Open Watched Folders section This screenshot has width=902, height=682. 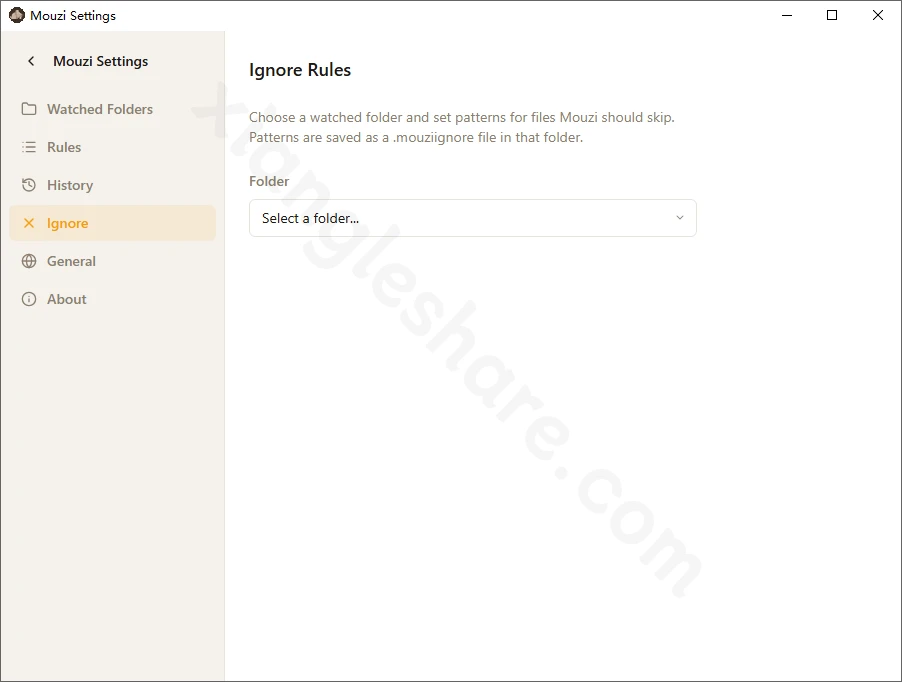112,109
